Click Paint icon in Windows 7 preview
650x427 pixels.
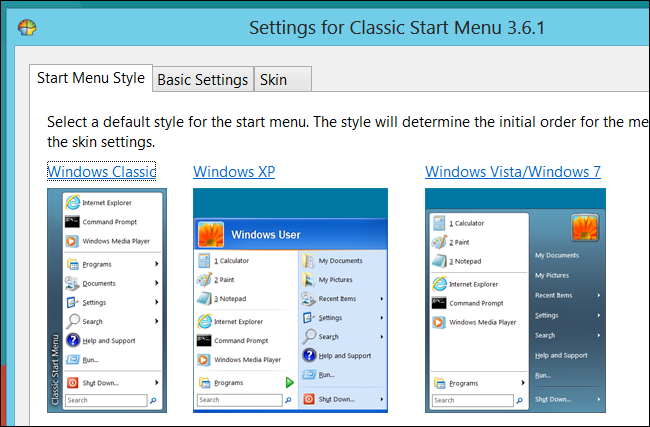point(439,242)
